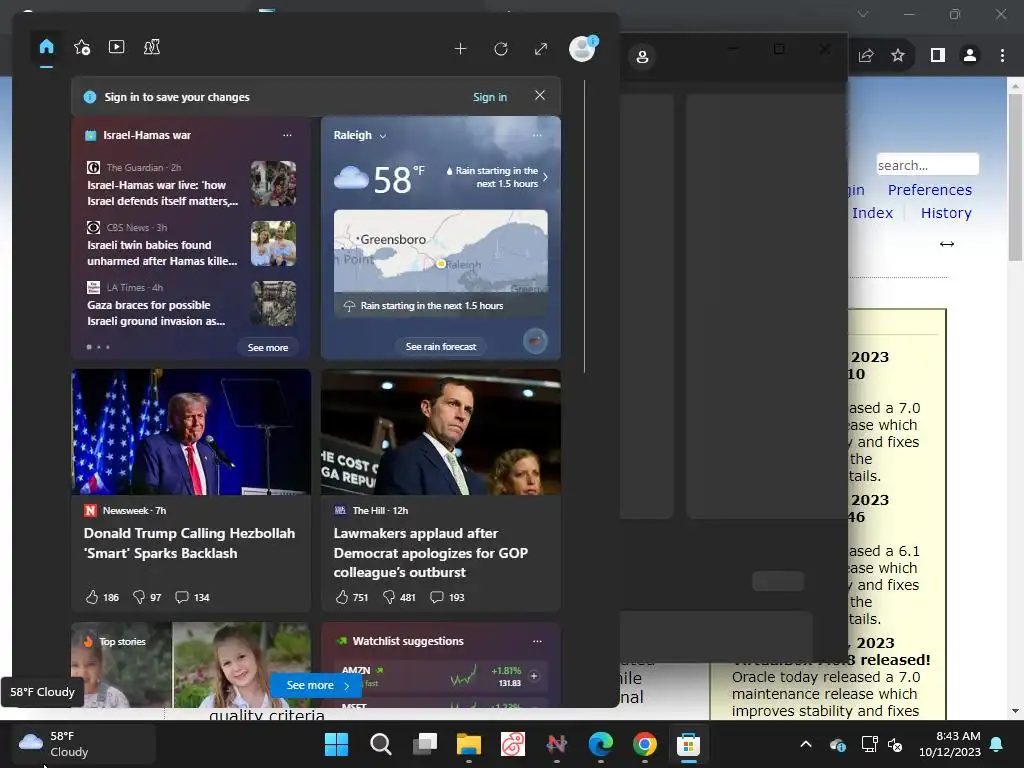Open Watchlist suggestions options menu
This screenshot has width=1024, height=768.
point(537,641)
